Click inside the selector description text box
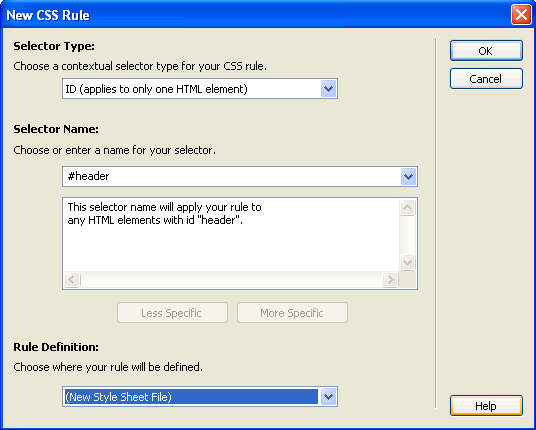536x430 pixels. pos(231,234)
